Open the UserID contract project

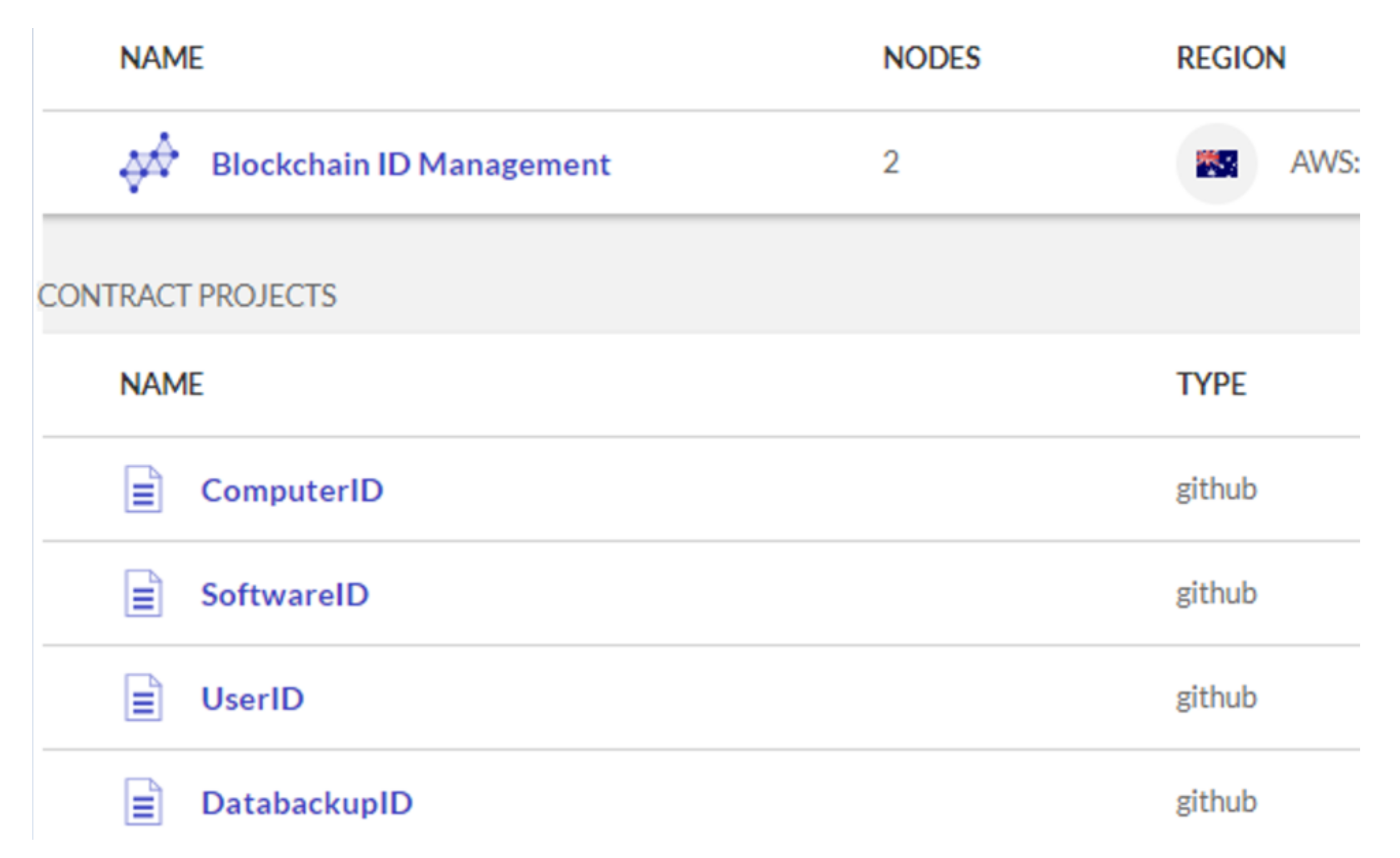253,698
